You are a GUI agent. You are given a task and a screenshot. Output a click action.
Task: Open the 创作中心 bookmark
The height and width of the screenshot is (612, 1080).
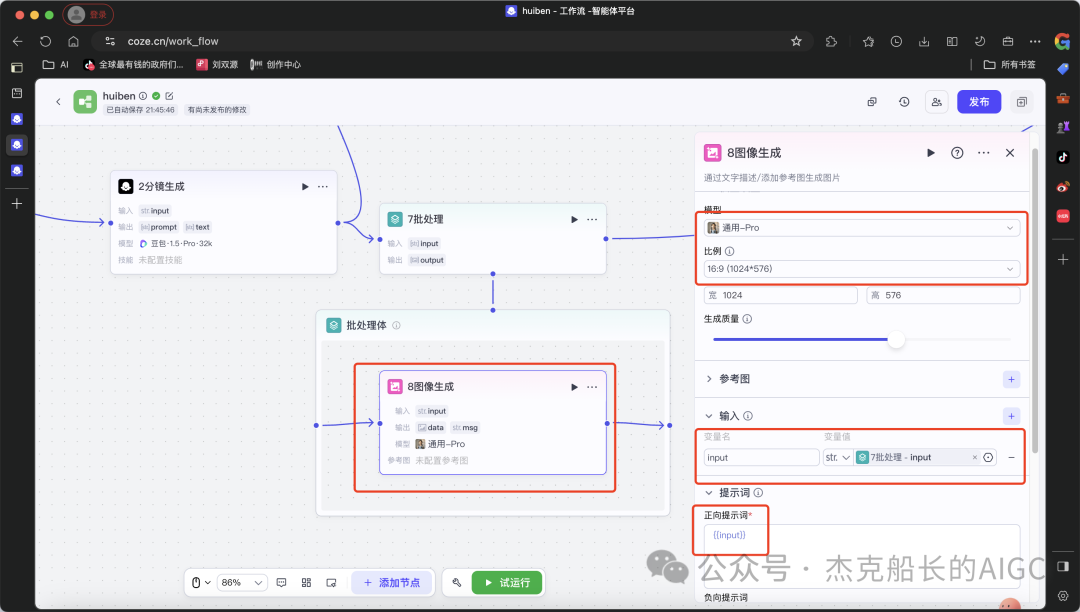pos(276,65)
